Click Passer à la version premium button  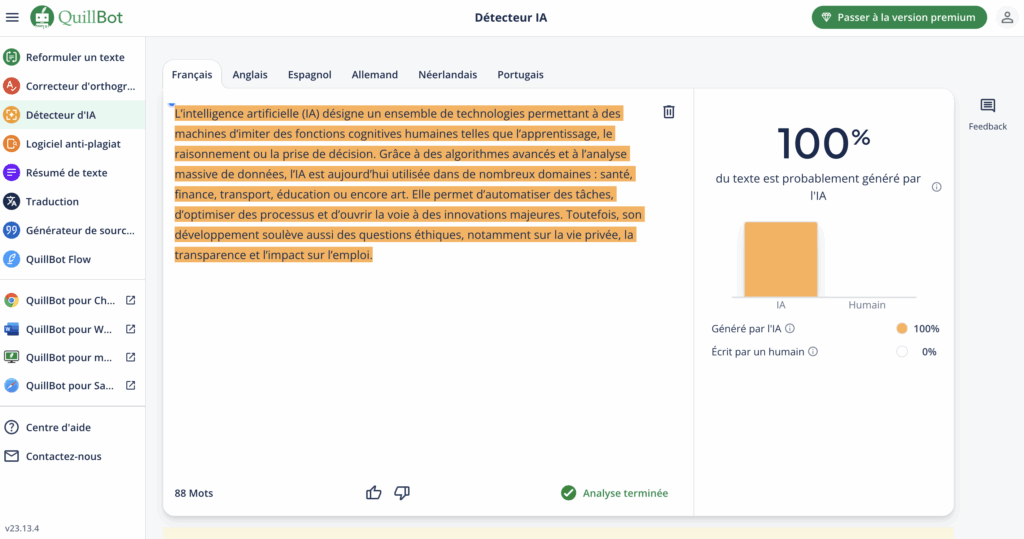coord(899,17)
